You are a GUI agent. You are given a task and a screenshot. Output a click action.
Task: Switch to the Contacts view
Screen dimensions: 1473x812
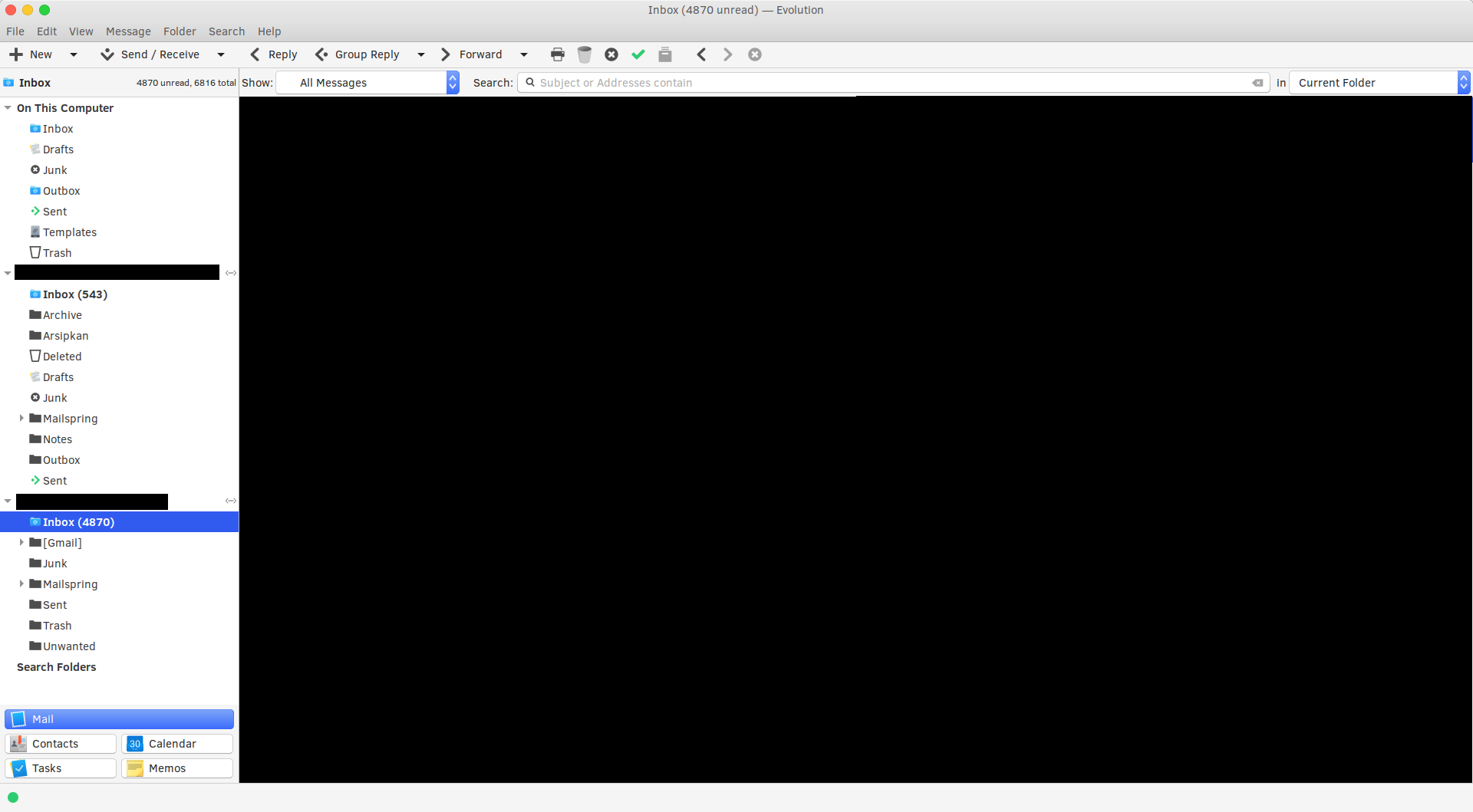60,743
